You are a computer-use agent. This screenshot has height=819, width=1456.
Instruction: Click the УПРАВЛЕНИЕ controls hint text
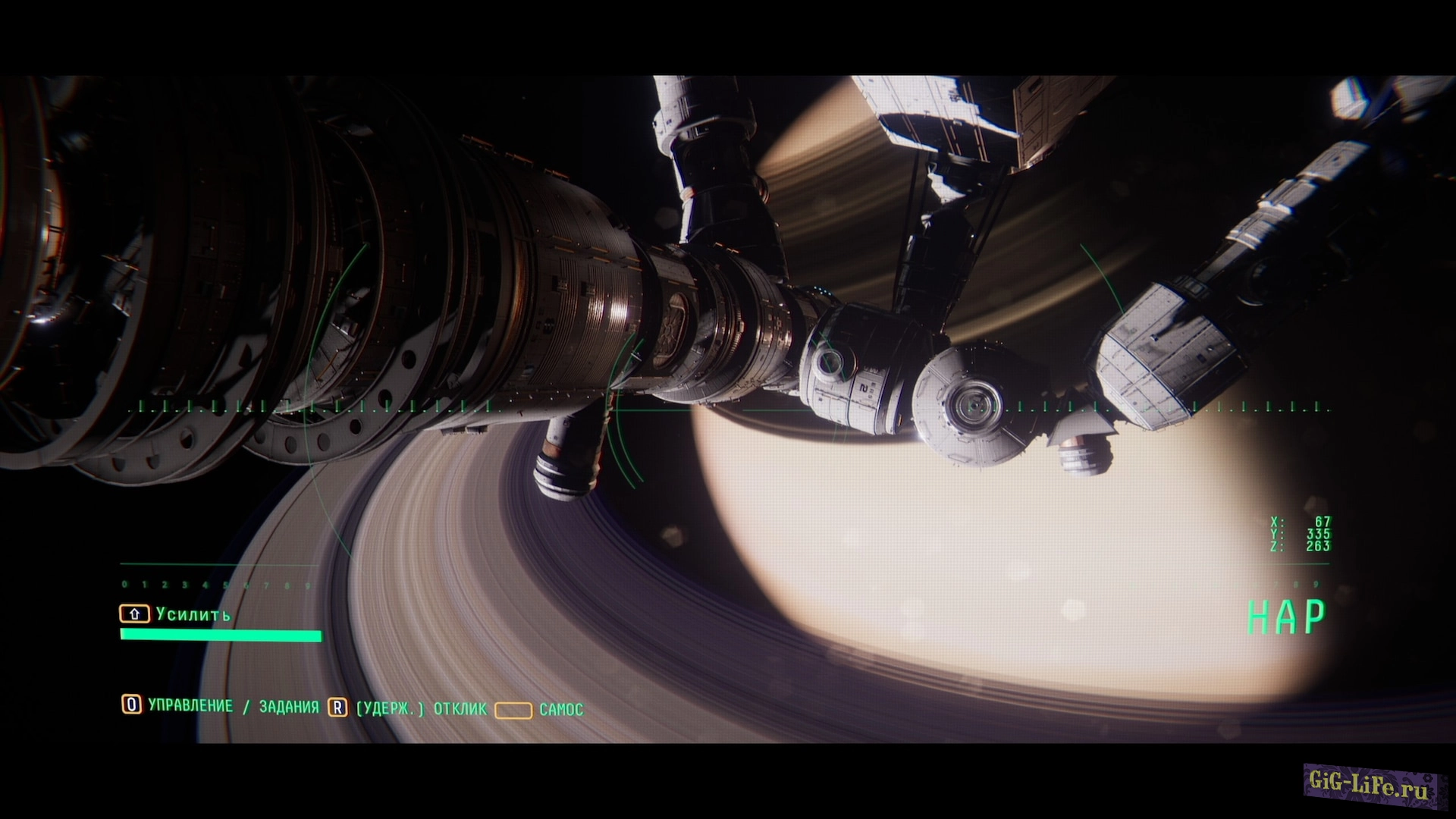point(190,706)
